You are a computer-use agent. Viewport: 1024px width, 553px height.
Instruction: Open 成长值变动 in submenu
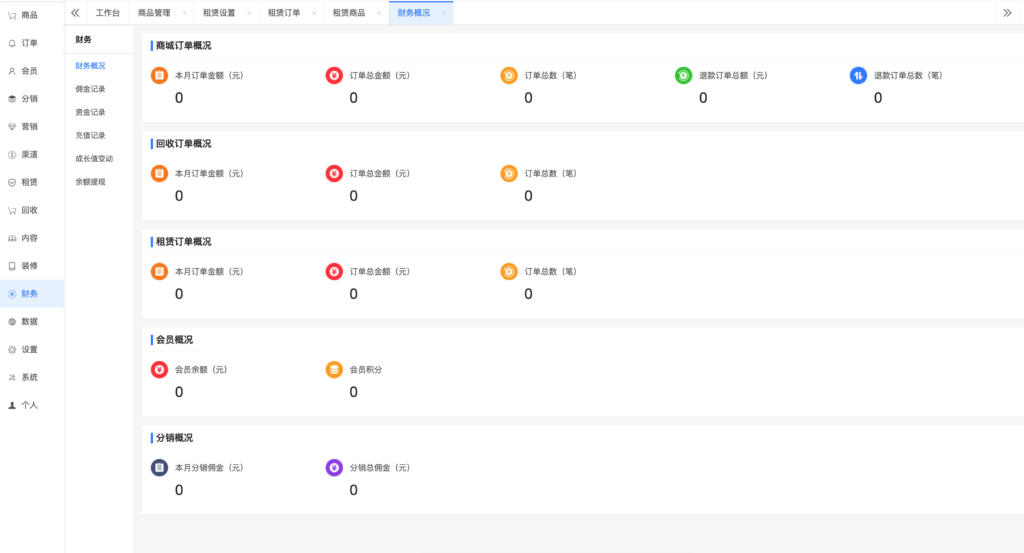94,159
